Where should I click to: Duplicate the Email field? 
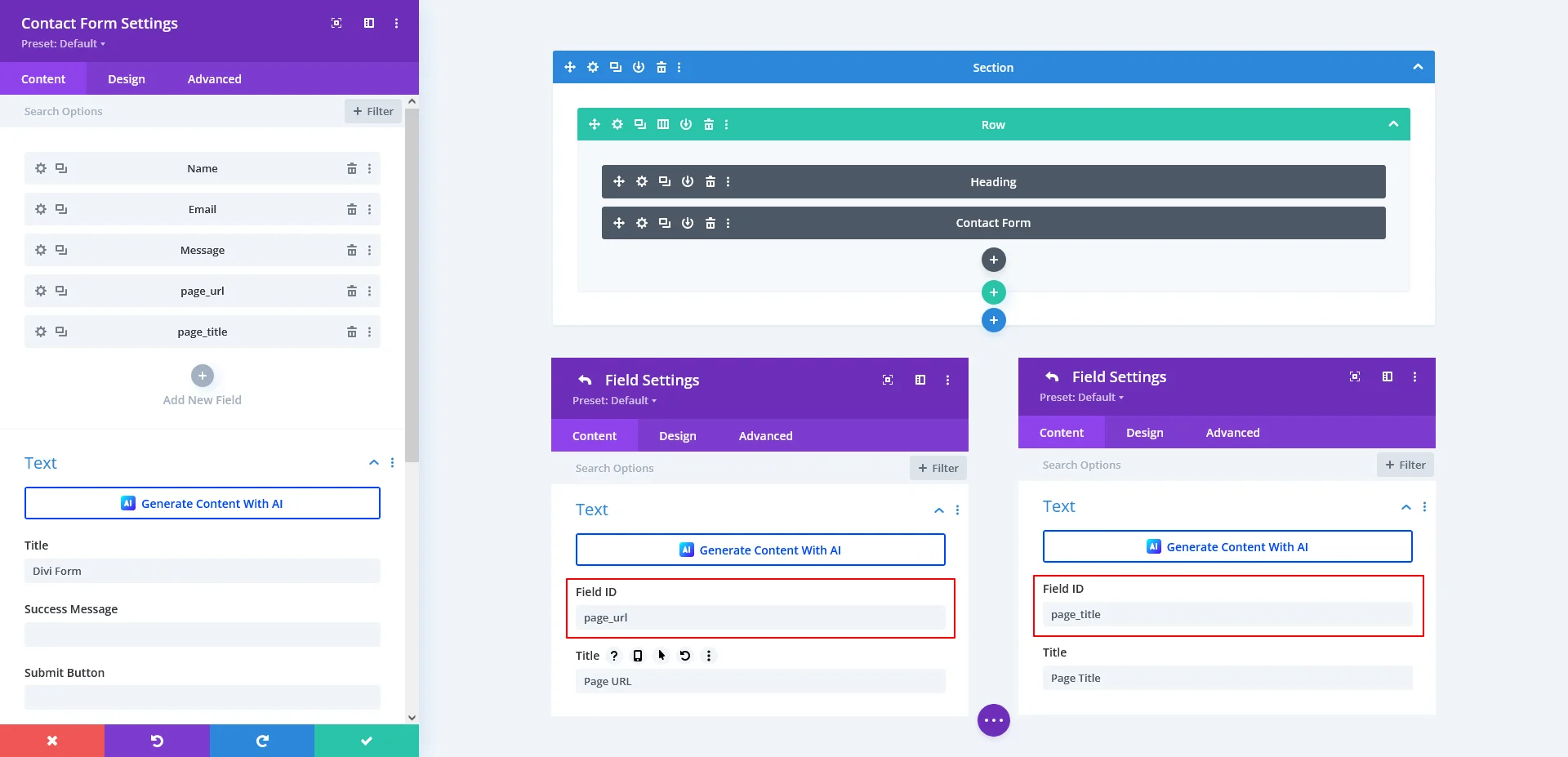tap(61, 209)
